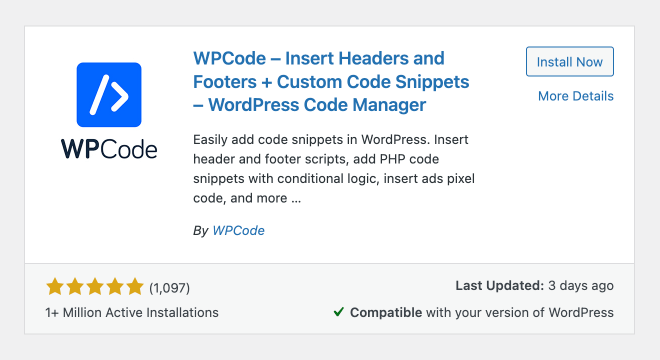This screenshot has width=660, height=360.
Task: Open the More Details link
Action: point(575,96)
